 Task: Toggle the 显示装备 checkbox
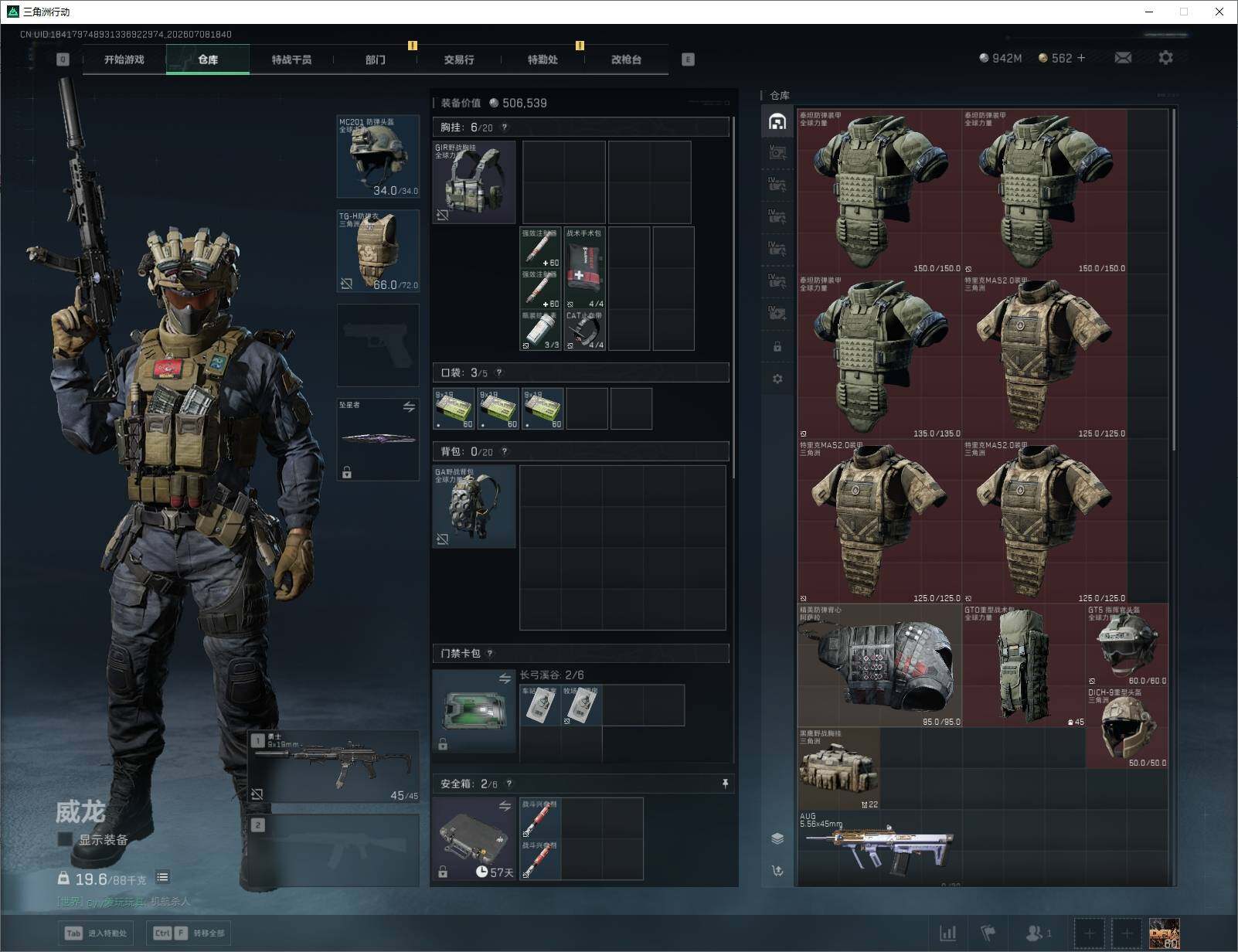(x=65, y=839)
